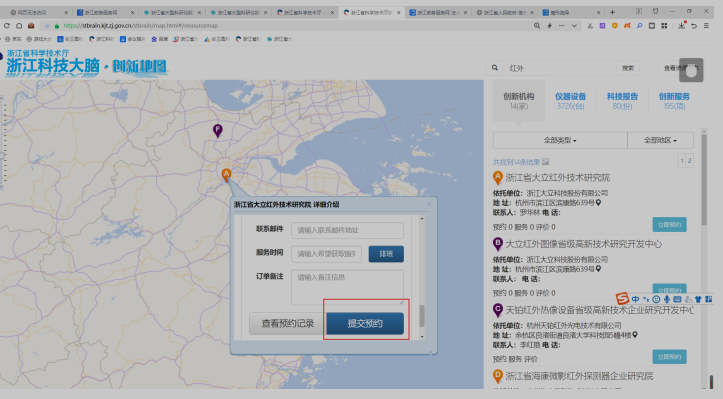Viewport: 723px width, 399px height.
Task: Click the 浙江科技大脑 site logo
Action: (x=85, y=63)
